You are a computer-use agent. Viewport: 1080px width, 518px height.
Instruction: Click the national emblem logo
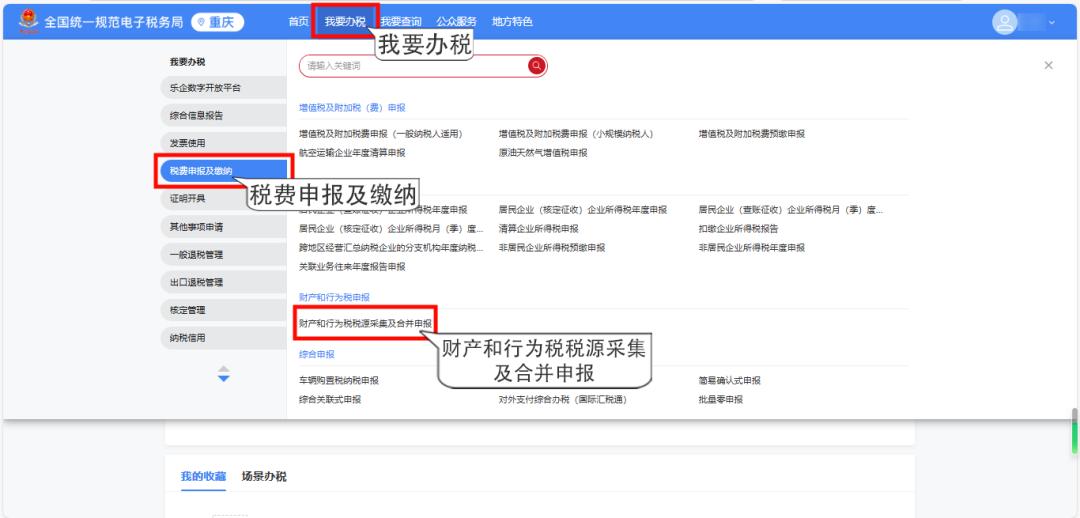click(29, 22)
